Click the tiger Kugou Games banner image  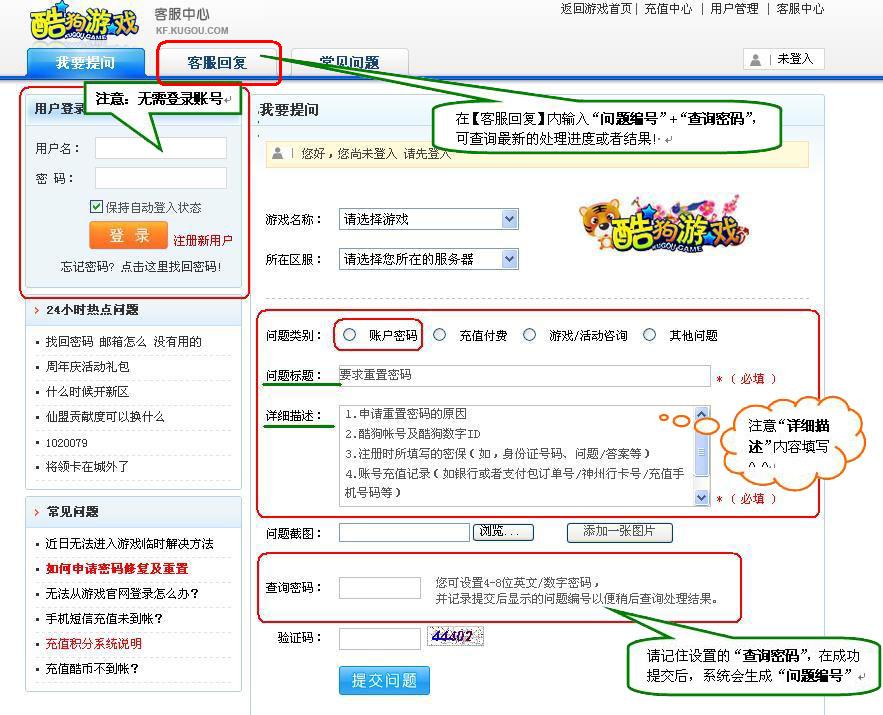(x=663, y=225)
